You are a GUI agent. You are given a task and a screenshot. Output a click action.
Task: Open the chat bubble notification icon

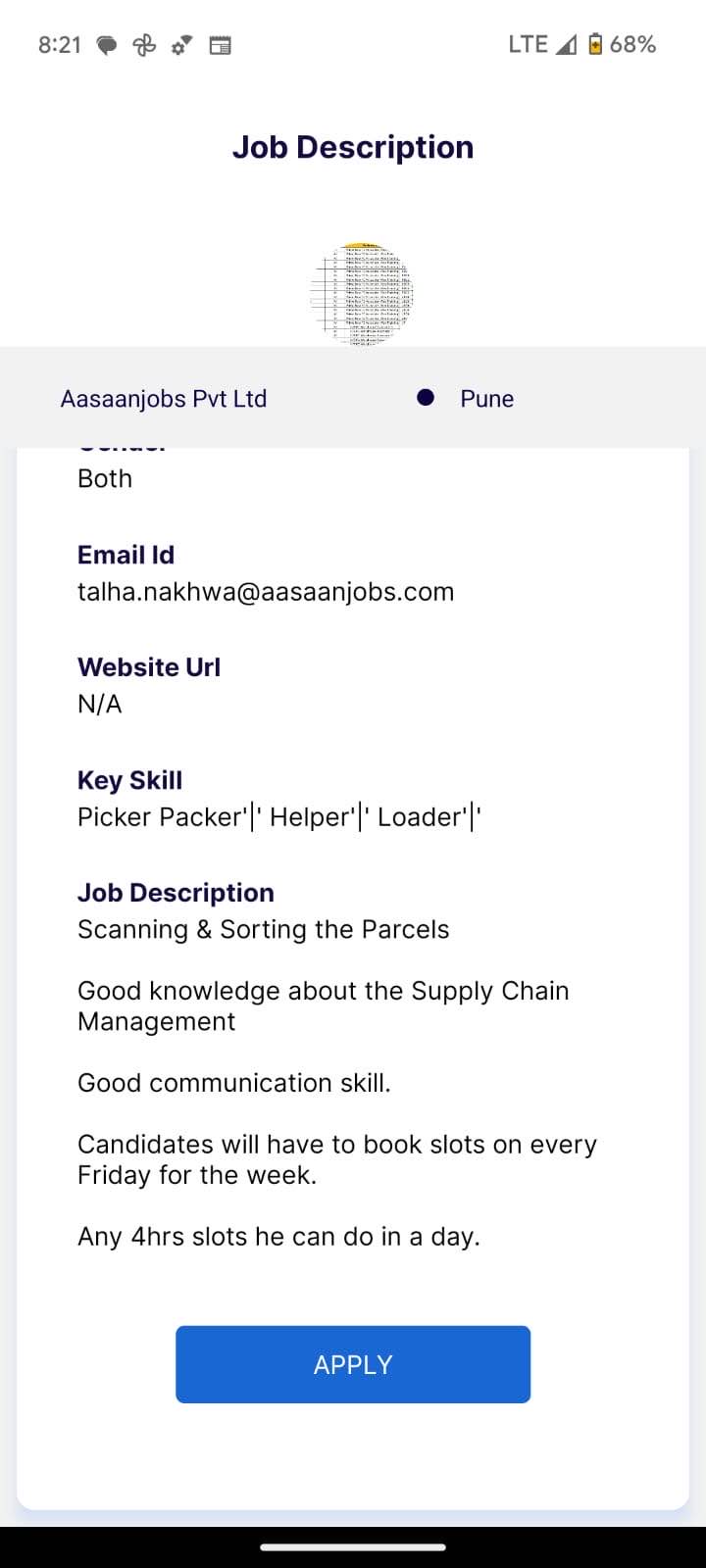[107, 45]
